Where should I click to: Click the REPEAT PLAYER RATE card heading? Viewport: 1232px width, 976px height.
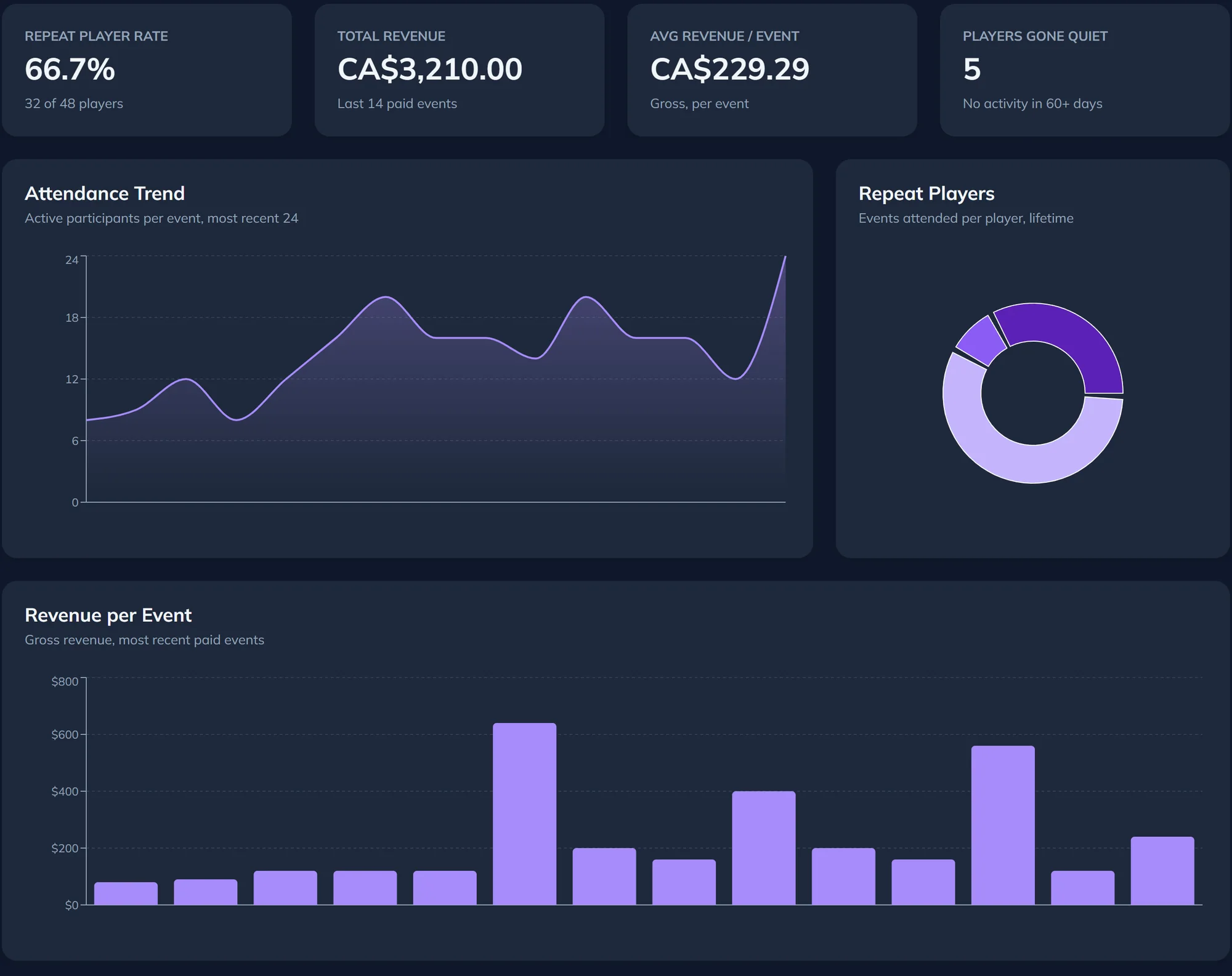tap(96, 36)
